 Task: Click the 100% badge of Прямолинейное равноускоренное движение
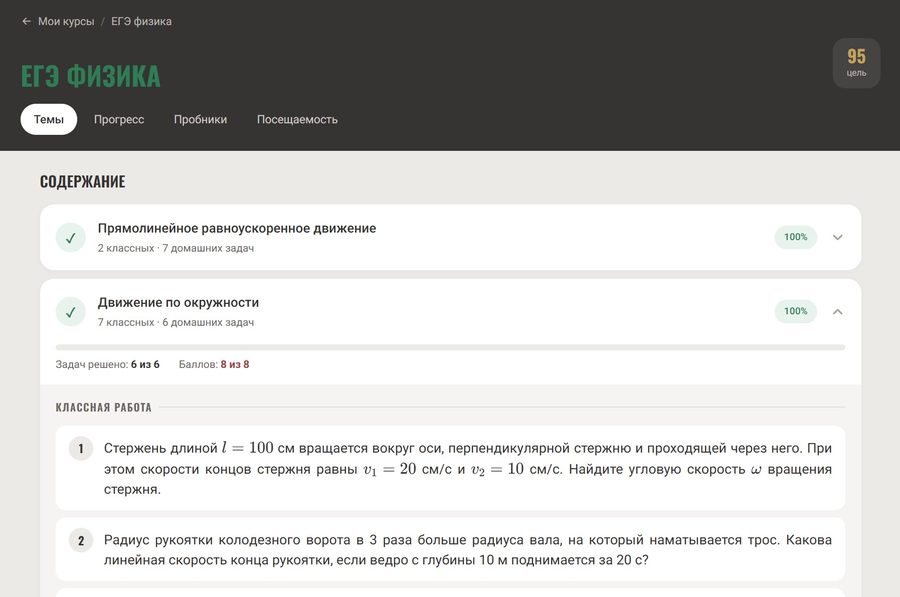[796, 237]
